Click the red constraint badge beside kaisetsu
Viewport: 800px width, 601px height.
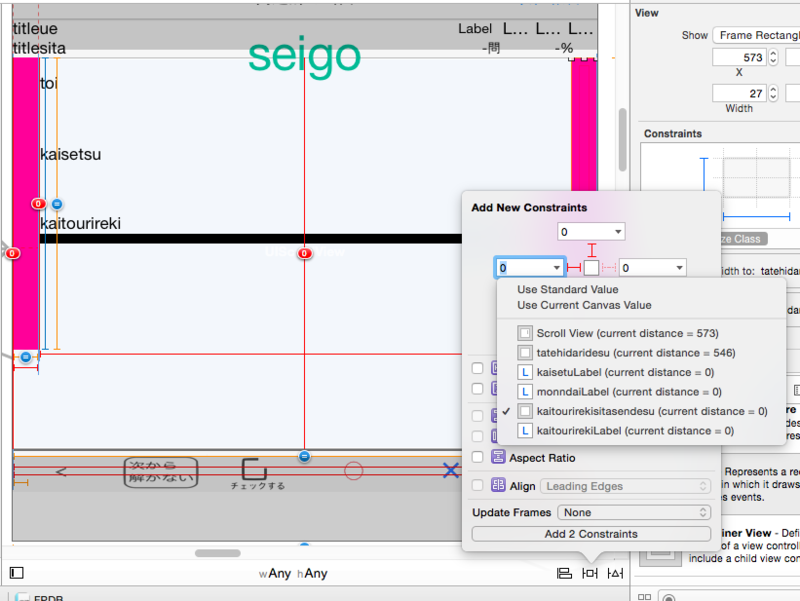[x=38, y=204]
